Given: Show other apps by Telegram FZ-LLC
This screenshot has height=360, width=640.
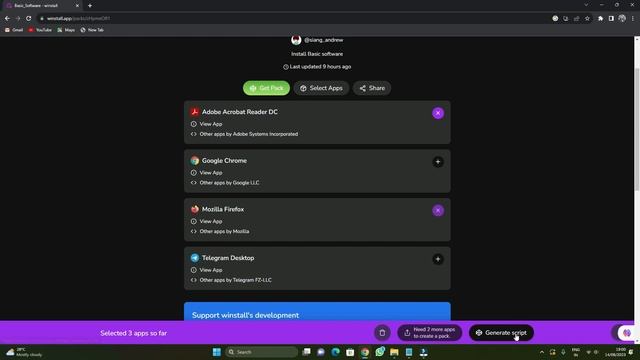Looking at the screenshot, I should [x=231, y=280].
